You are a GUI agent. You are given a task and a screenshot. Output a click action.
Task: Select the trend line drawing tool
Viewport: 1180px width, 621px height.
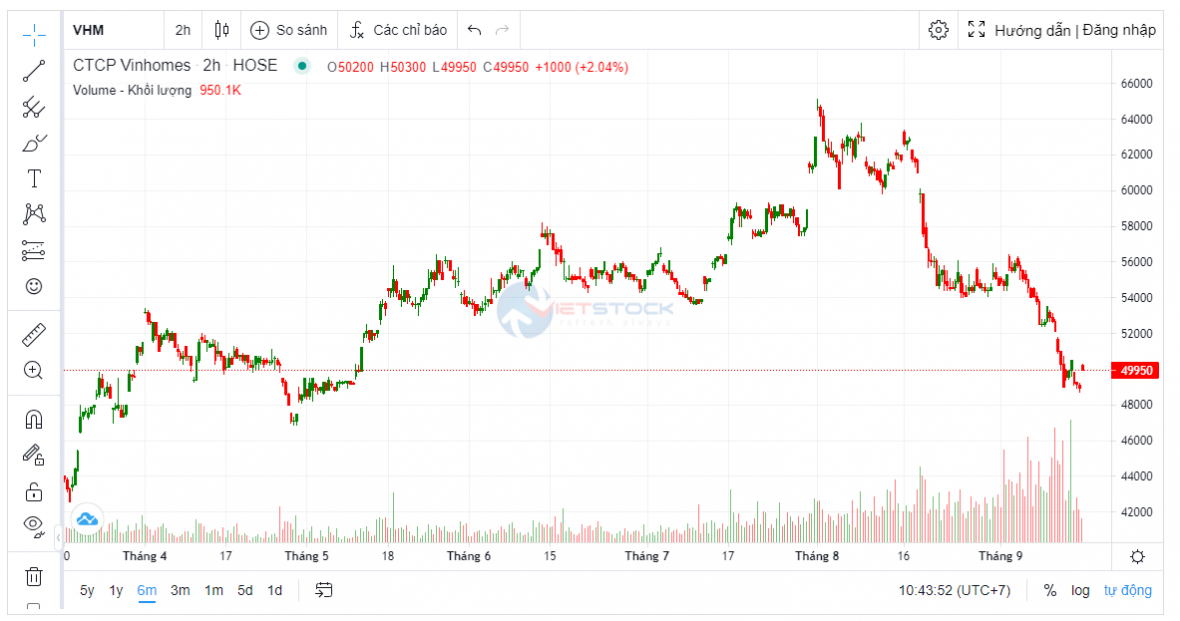pos(34,71)
